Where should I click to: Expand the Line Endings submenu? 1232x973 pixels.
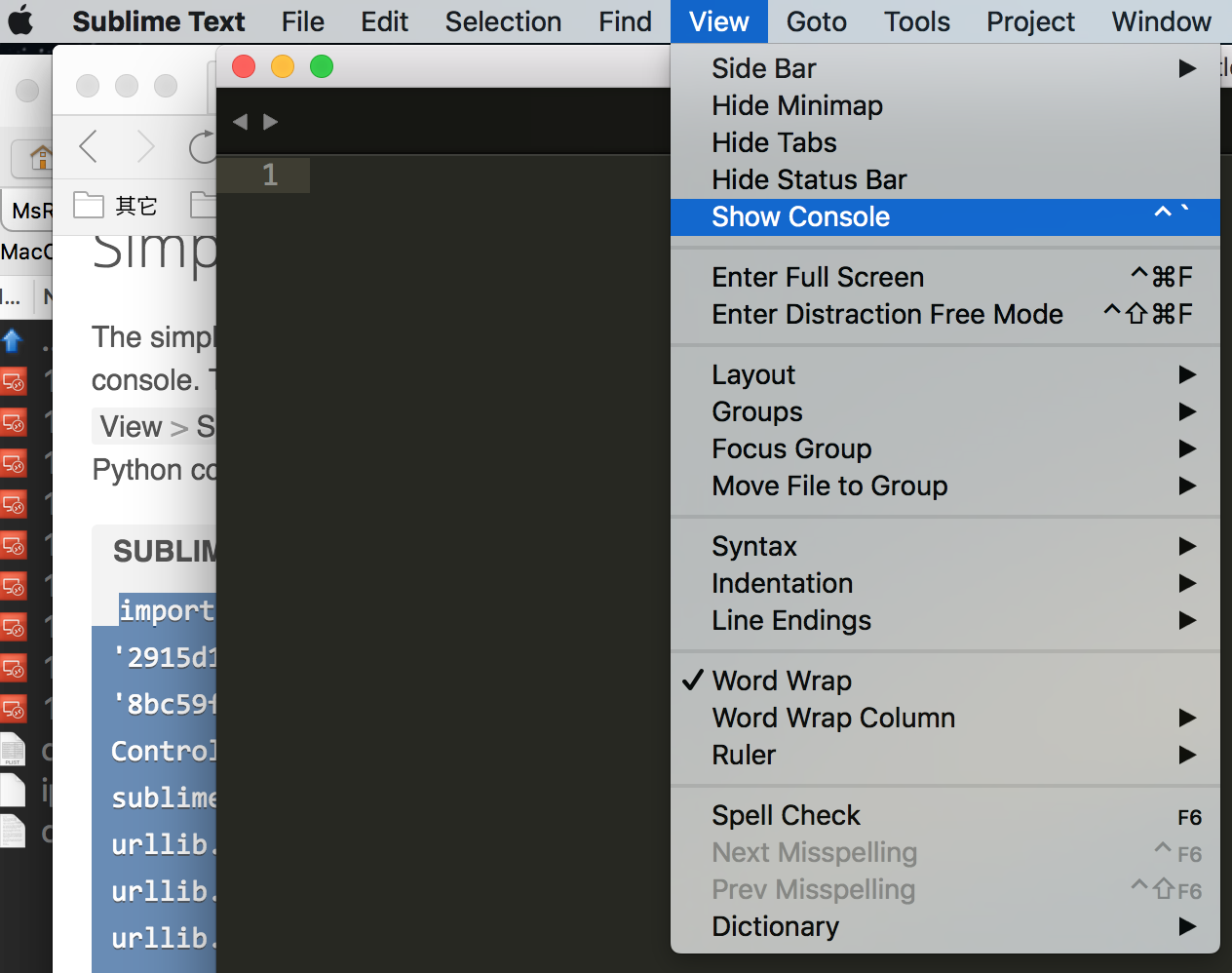click(x=945, y=620)
